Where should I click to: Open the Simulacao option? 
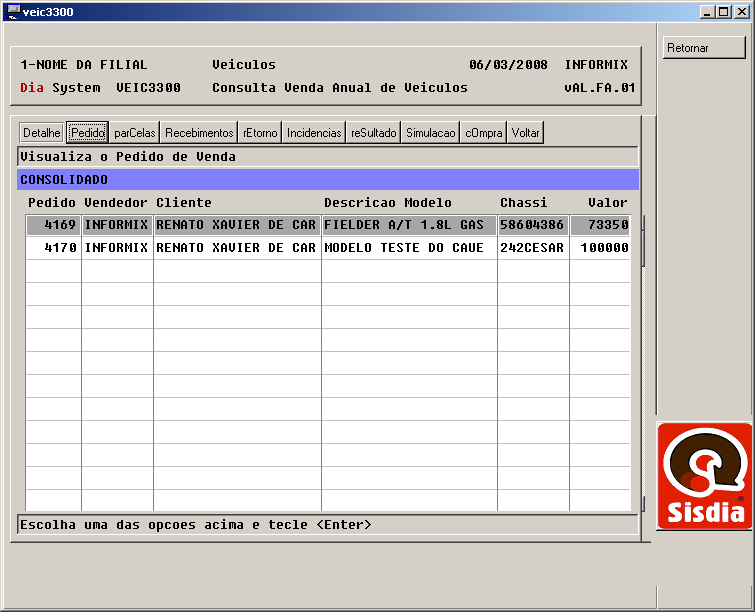[430, 133]
